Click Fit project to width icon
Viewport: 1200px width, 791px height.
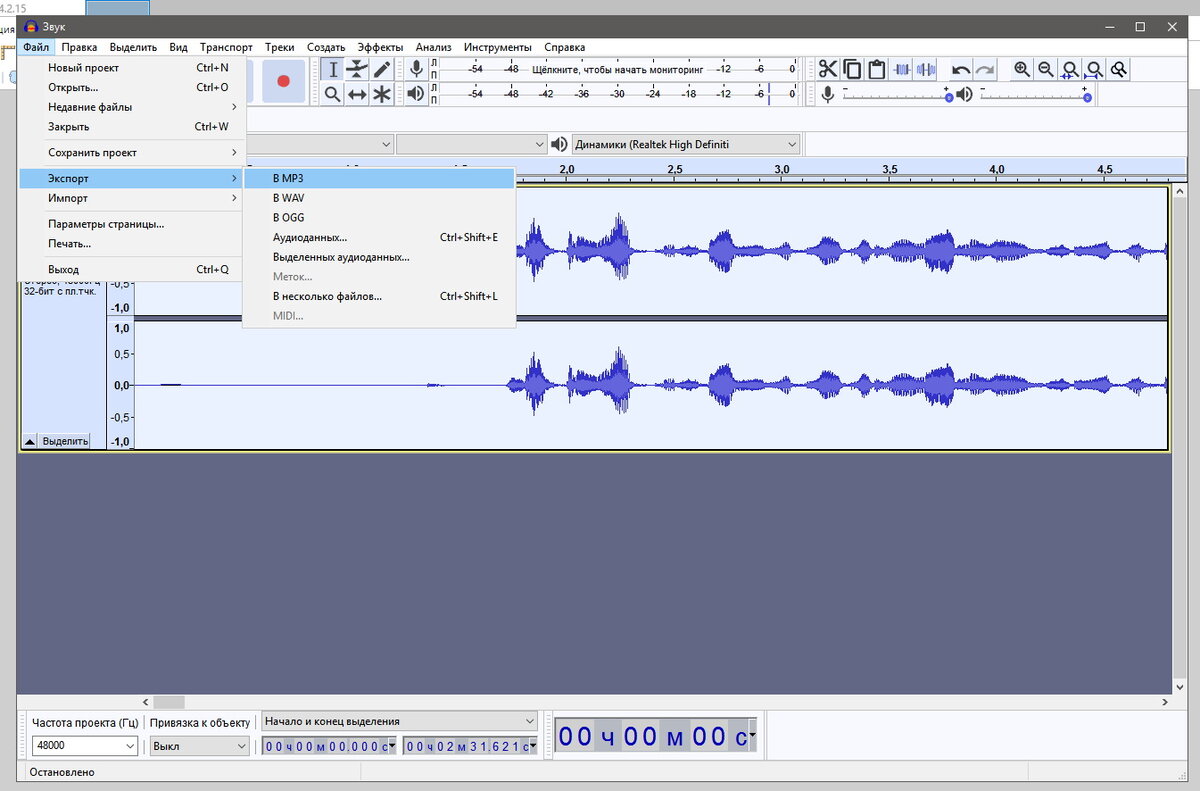pyautogui.click(x=1095, y=69)
